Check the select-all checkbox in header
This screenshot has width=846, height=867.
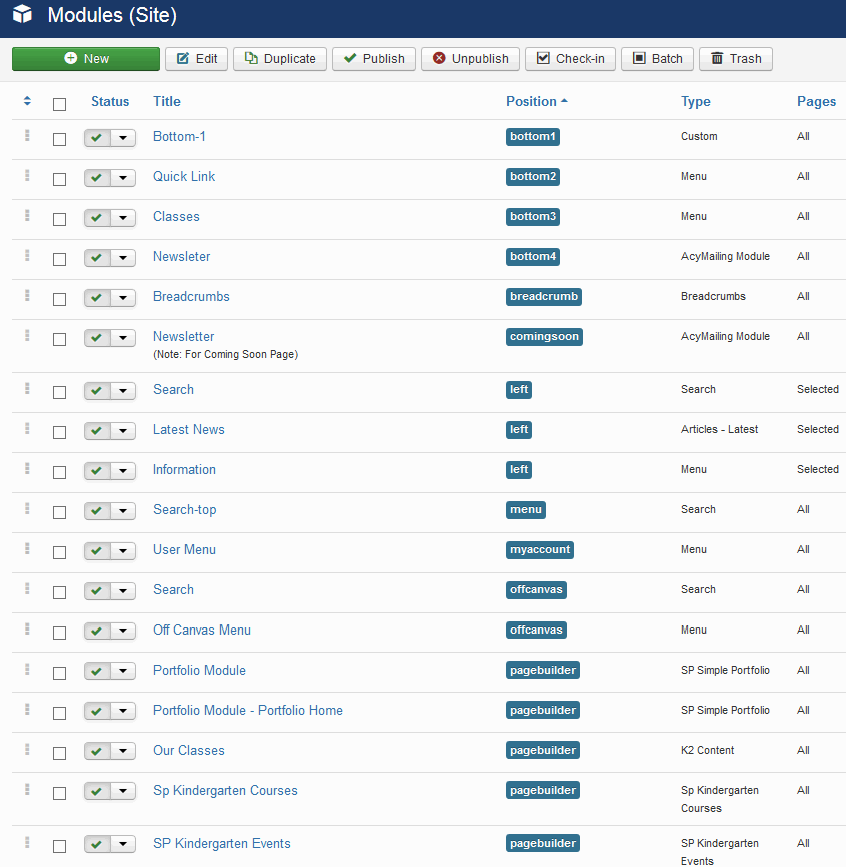click(x=59, y=104)
